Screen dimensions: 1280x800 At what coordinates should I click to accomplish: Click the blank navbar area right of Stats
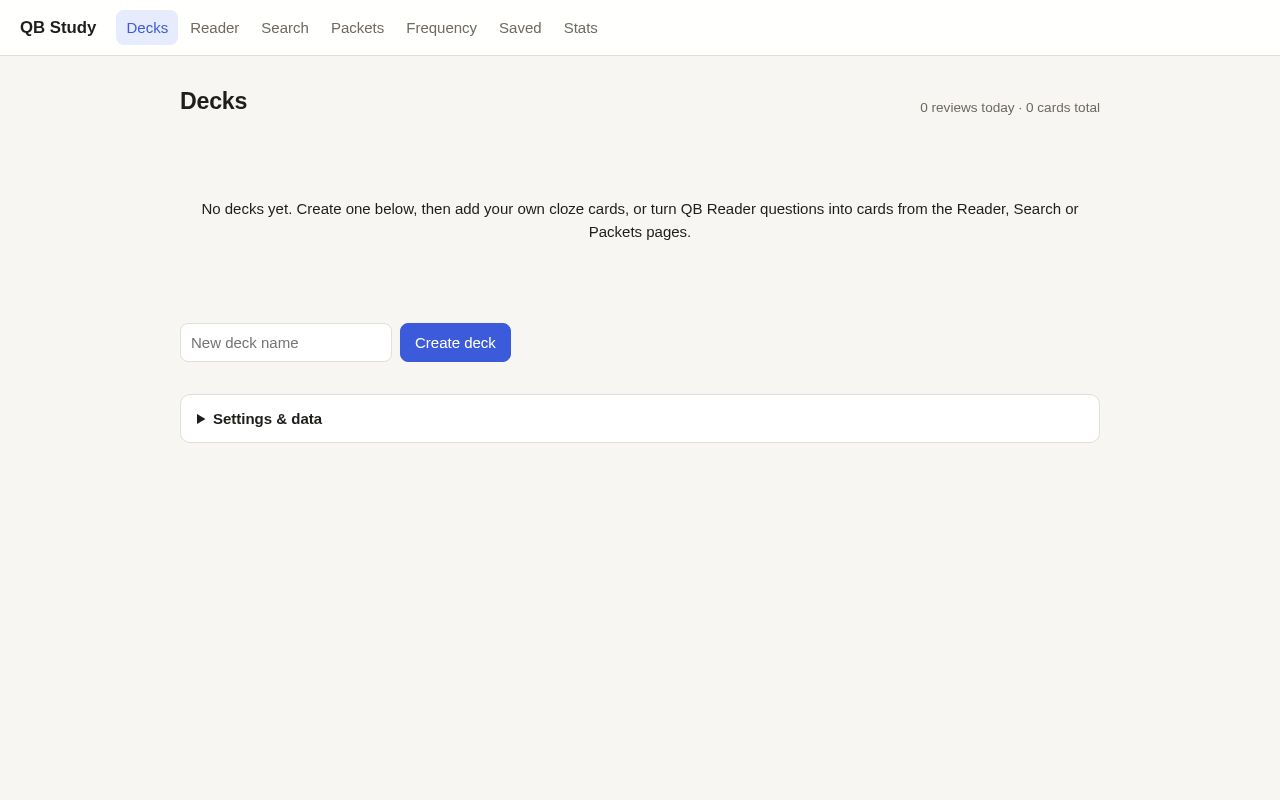[x=940, y=28]
